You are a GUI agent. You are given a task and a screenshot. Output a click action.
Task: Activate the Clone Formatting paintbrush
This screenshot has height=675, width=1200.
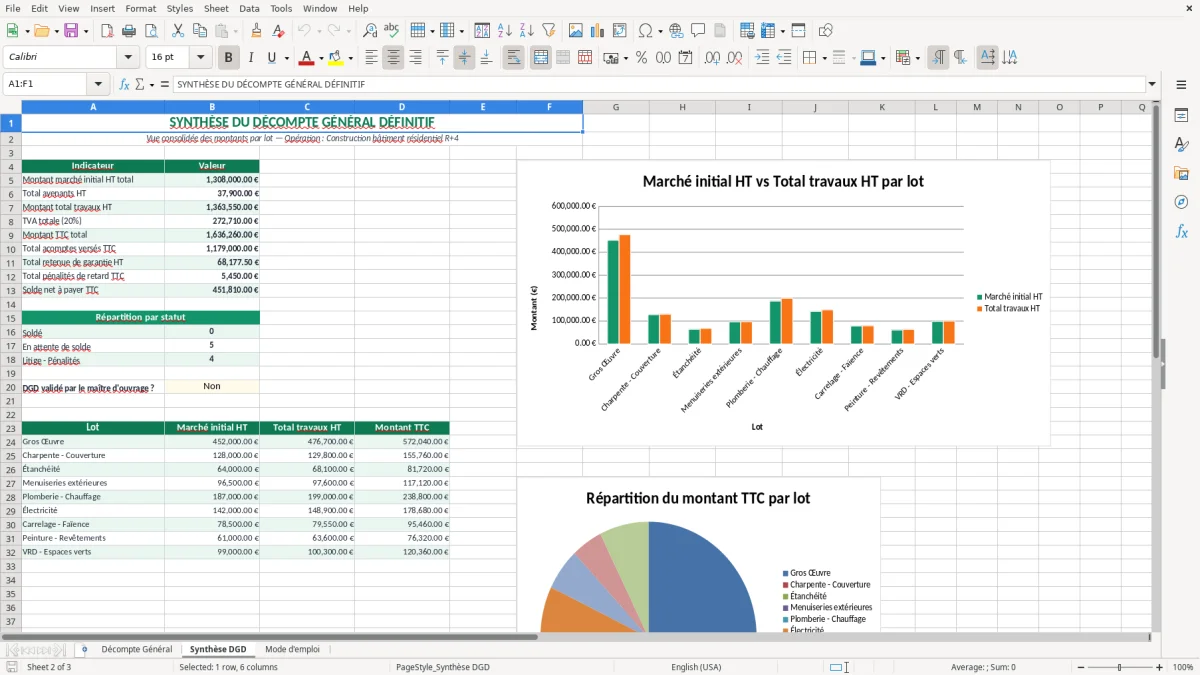click(256, 31)
